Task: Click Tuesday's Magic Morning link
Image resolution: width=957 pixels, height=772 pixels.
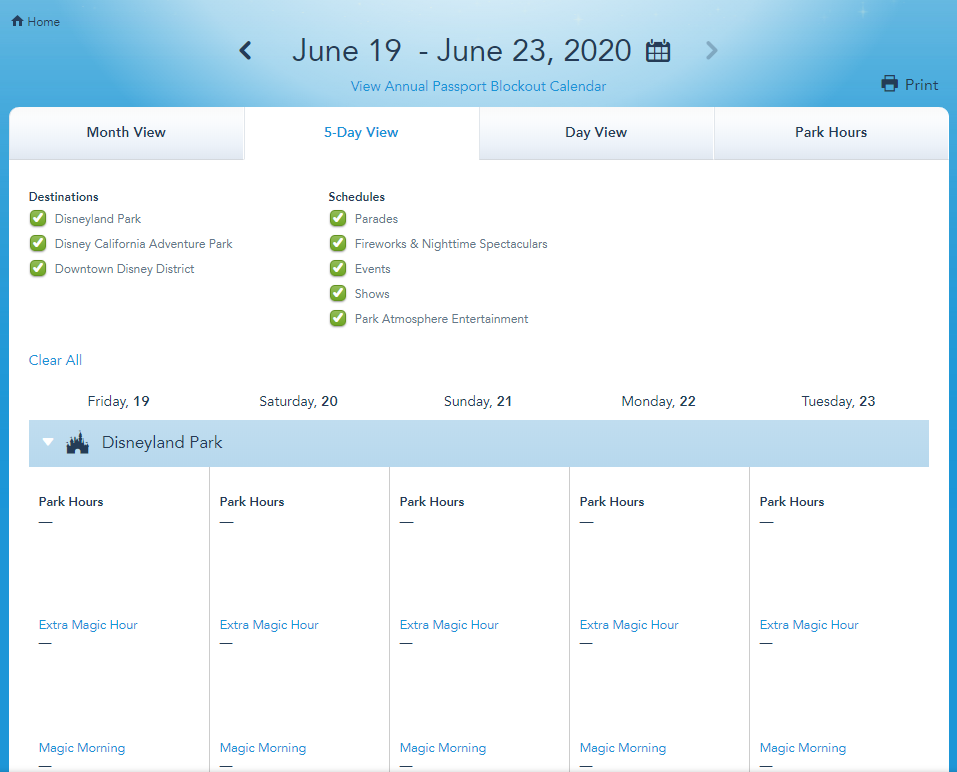Action: click(x=802, y=748)
